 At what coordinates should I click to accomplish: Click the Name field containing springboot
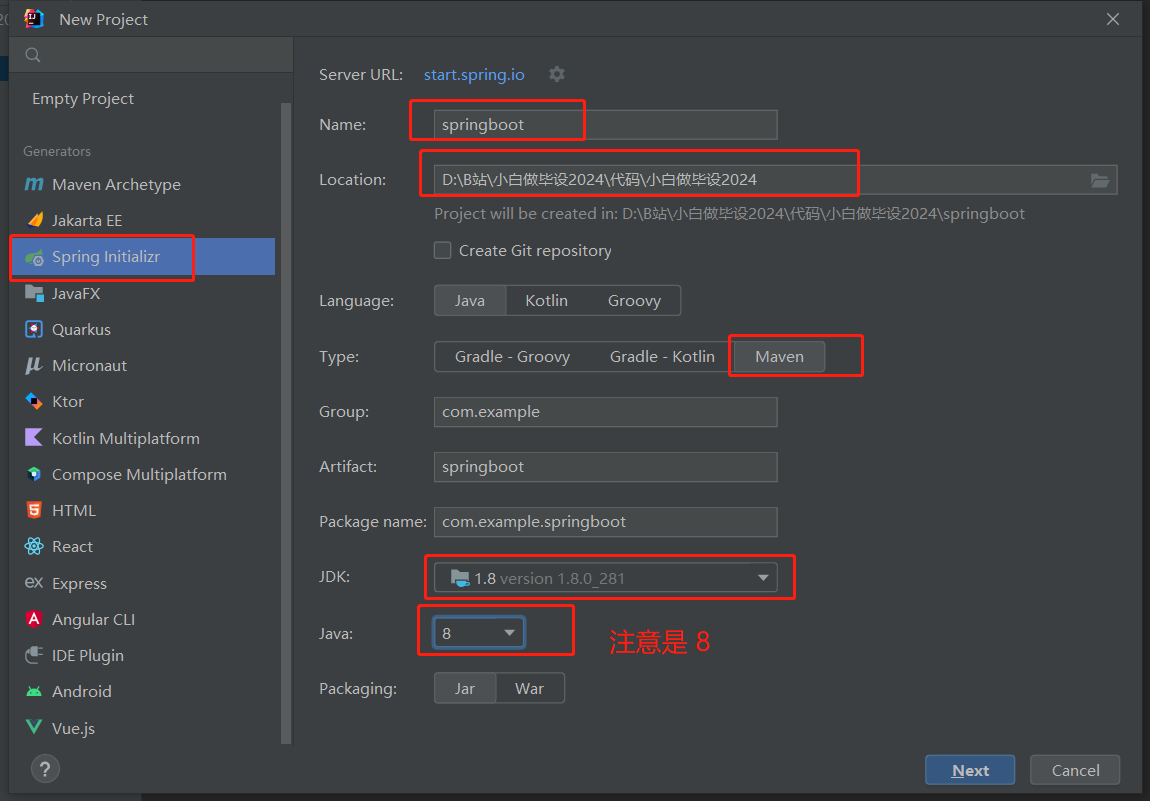[x=605, y=125]
